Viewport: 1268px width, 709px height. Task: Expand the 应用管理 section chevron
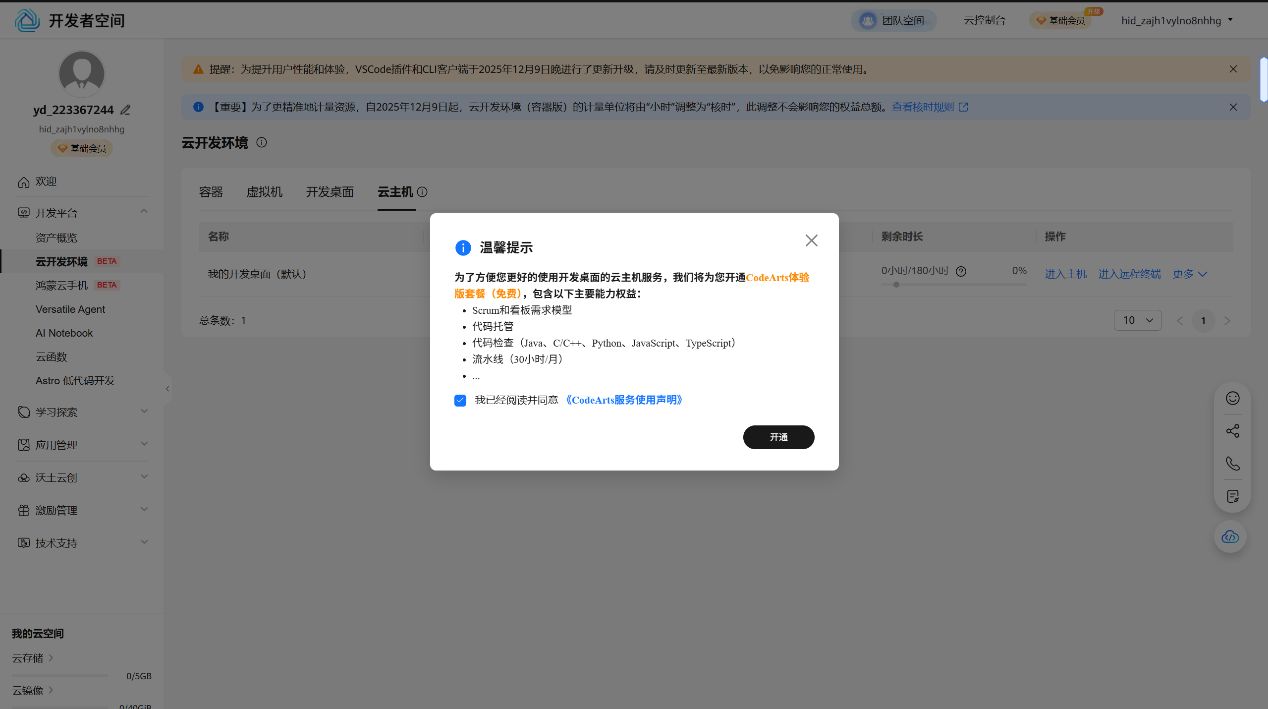click(144, 444)
